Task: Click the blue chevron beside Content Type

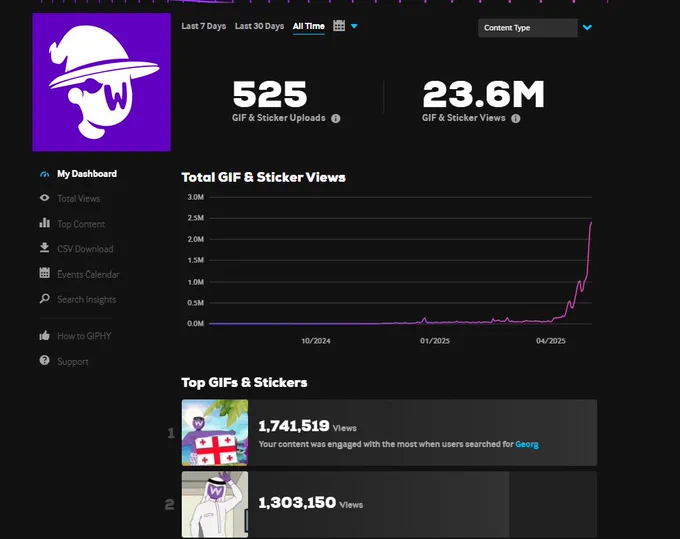Action: [x=587, y=28]
